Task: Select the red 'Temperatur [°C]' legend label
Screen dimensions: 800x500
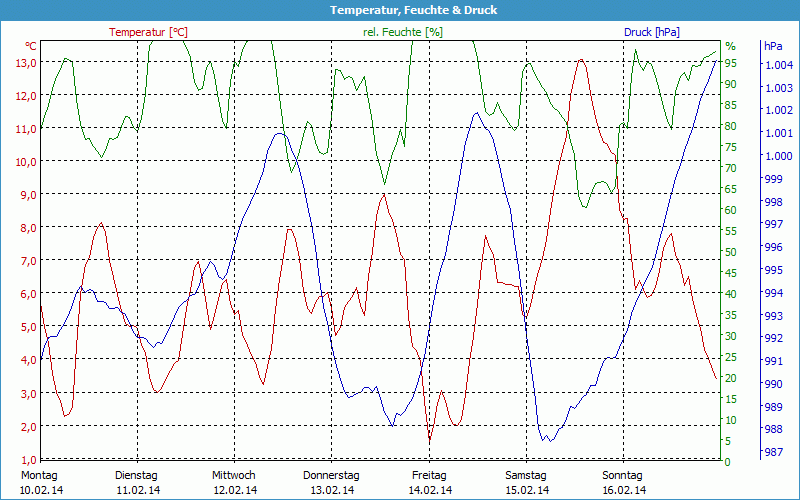Action: tap(148, 32)
